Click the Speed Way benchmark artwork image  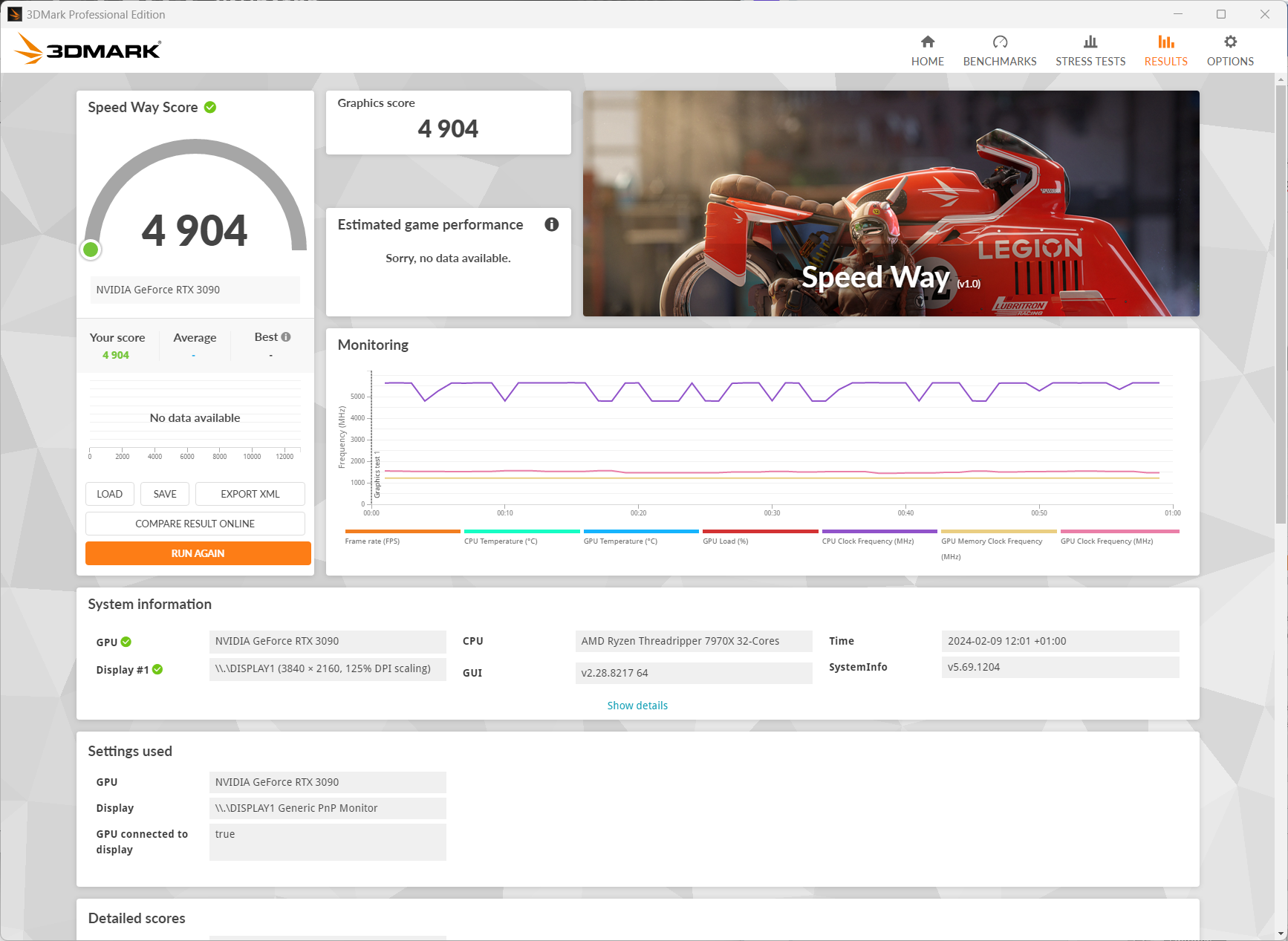pos(891,203)
